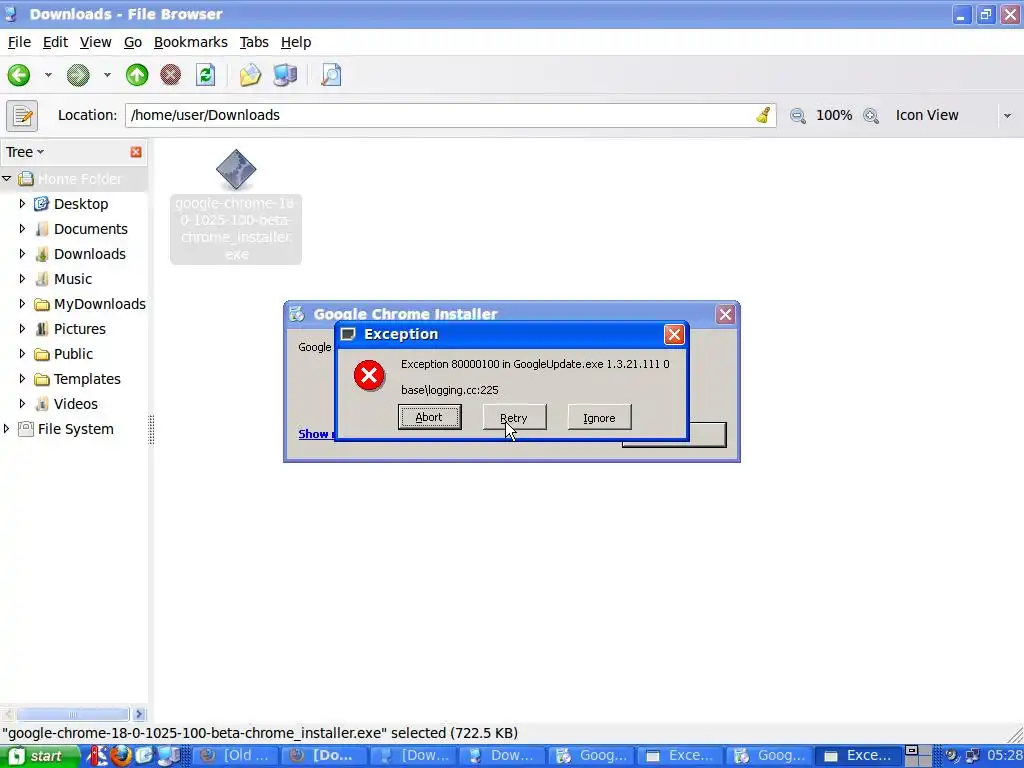This screenshot has width=1024, height=768.
Task: Click the workspace switcher in taskbar
Action: (x=918, y=756)
